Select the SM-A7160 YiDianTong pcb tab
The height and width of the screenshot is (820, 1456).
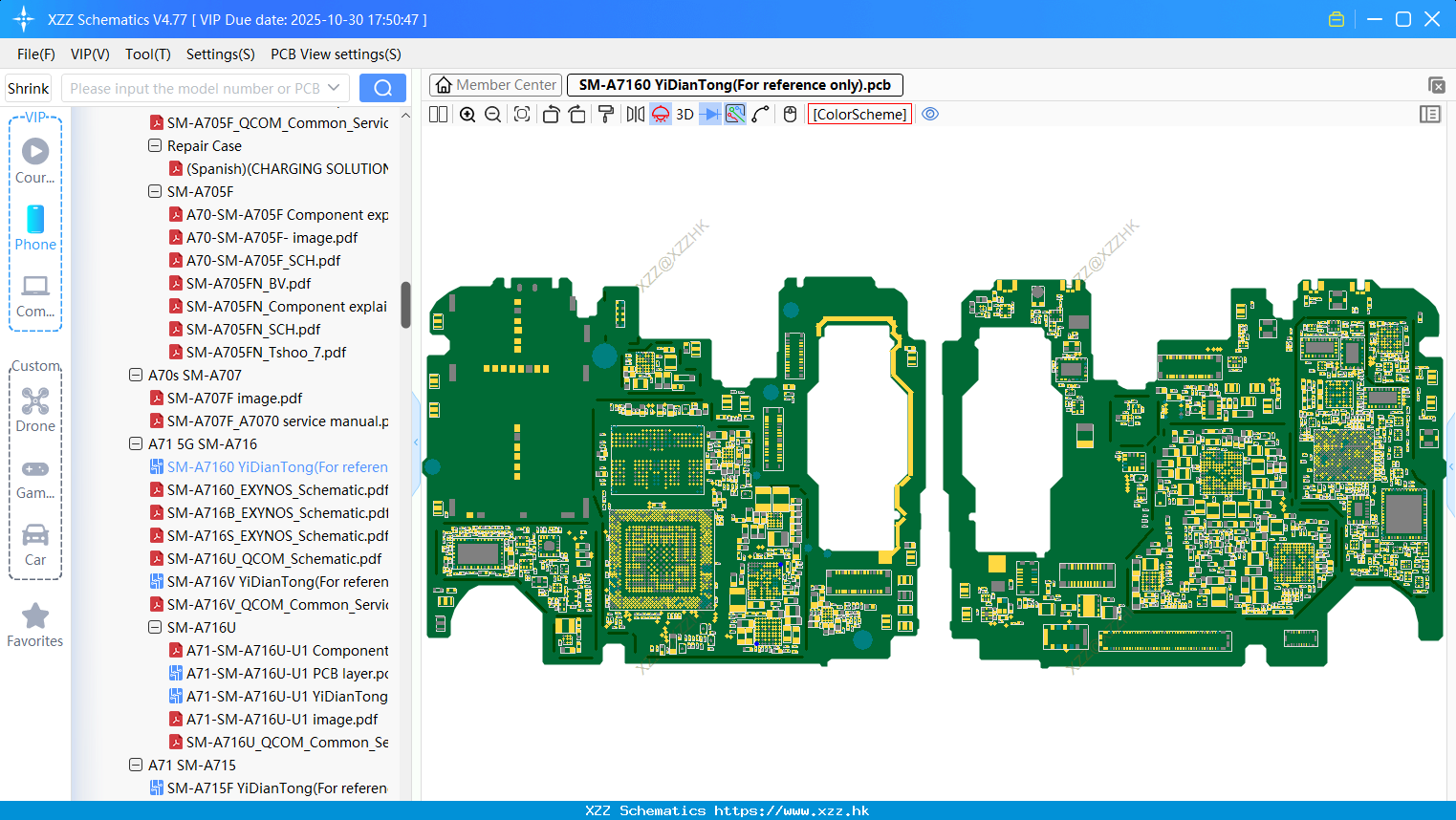pos(734,85)
